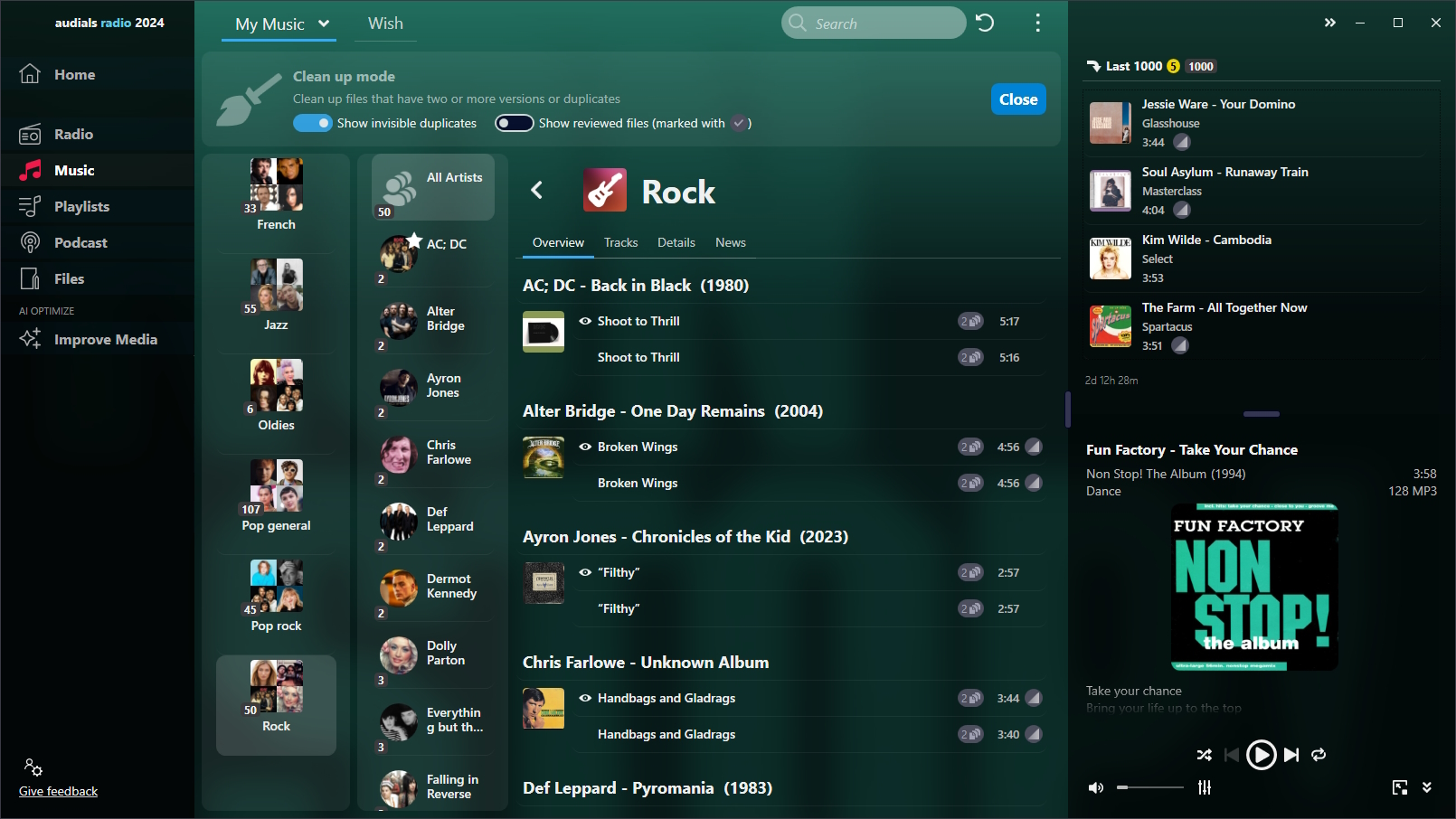Click the Give feedback link
The image size is (1456, 819).
(58, 791)
